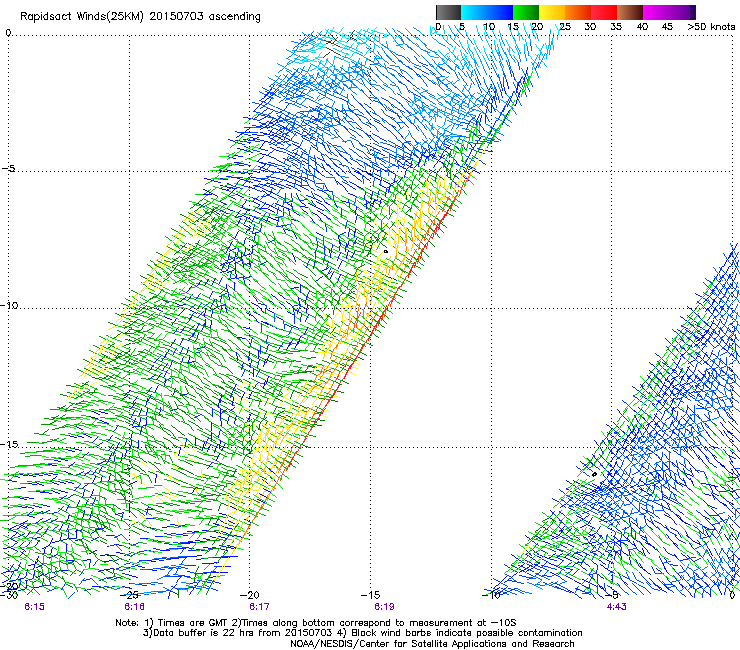
Task: Click the longitude label '-20' on bottom axis
Action: click(250, 595)
